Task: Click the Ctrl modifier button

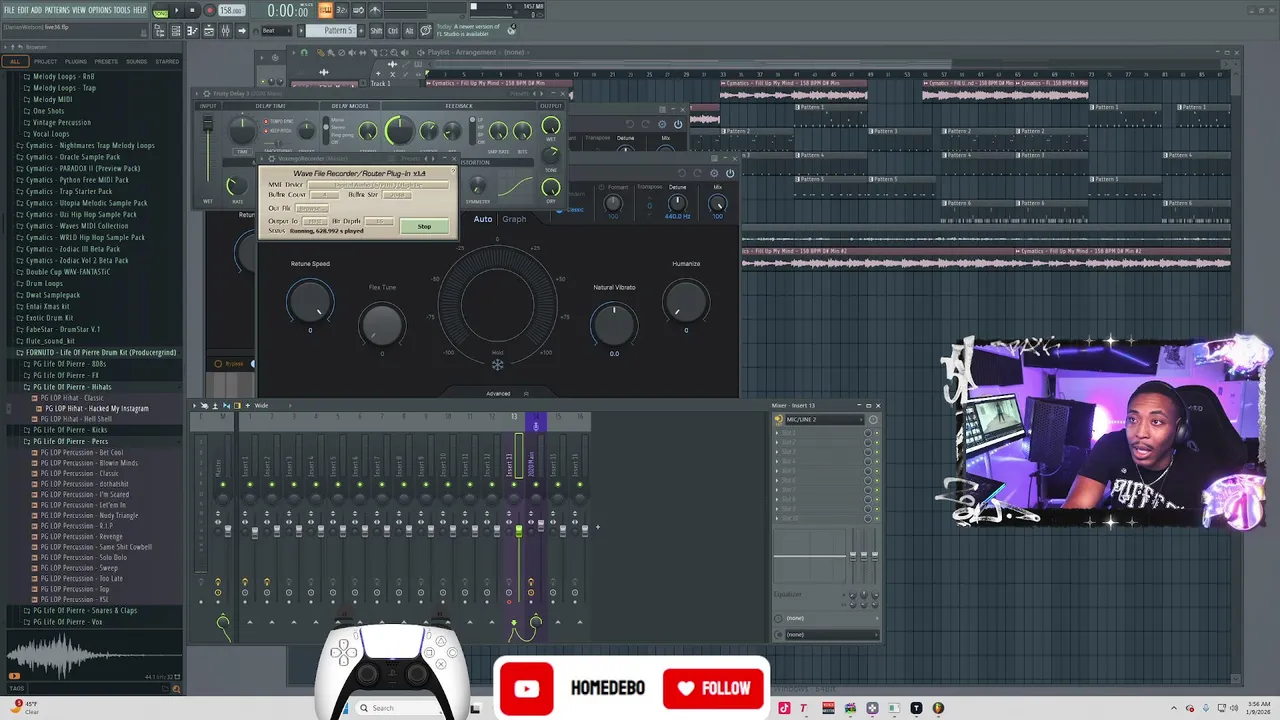Action: [x=393, y=31]
